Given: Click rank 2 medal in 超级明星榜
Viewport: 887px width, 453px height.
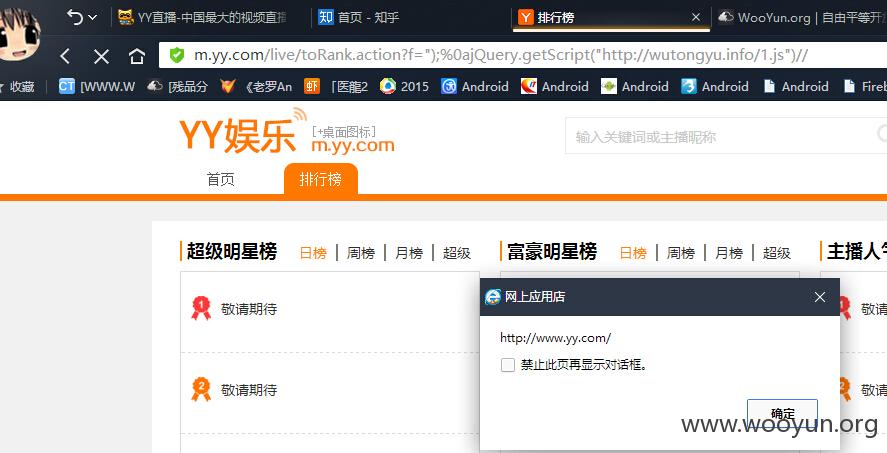Looking at the screenshot, I should pos(201,390).
